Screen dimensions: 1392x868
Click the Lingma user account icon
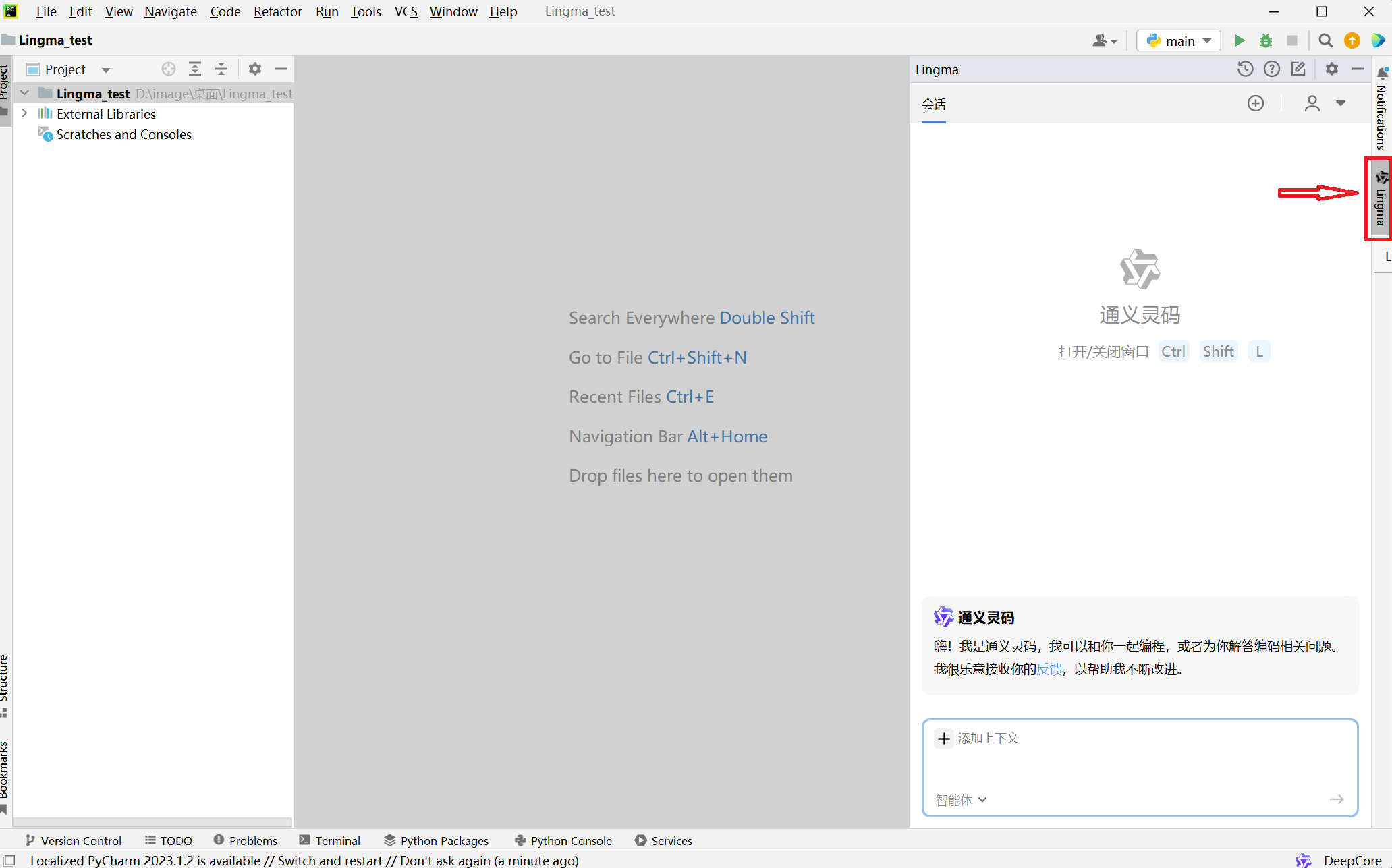[1312, 103]
